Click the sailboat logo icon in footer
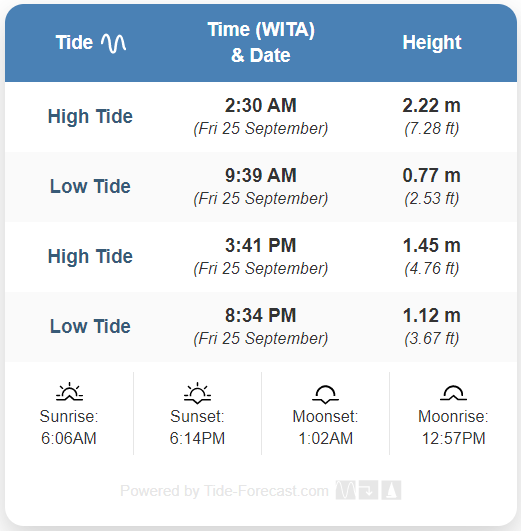Image resolution: width=521 pixels, height=531 pixels. pos(391,490)
